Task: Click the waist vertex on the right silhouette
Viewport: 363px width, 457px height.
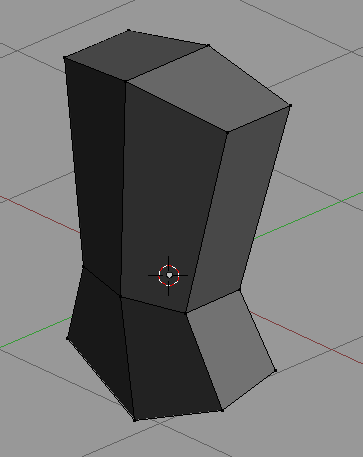Action: click(x=240, y=290)
